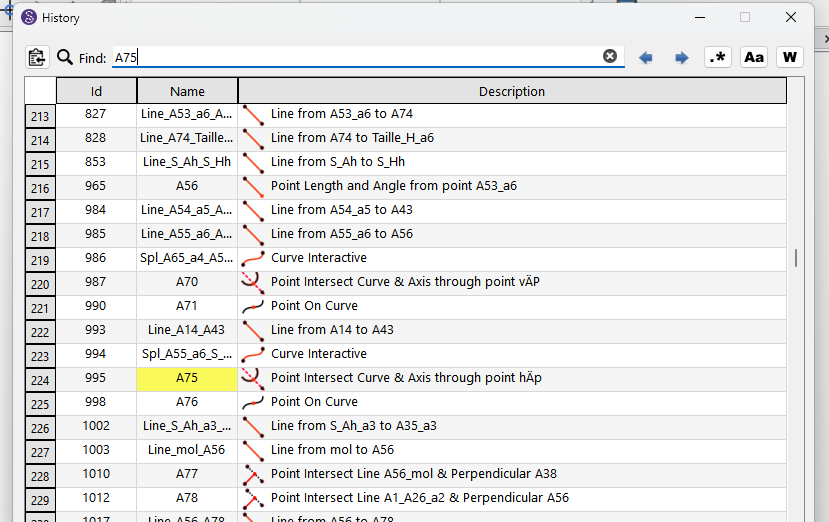Click the Description column header
Image resolution: width=829 pixels, height=522 pixels.
(x=512, y=91)
